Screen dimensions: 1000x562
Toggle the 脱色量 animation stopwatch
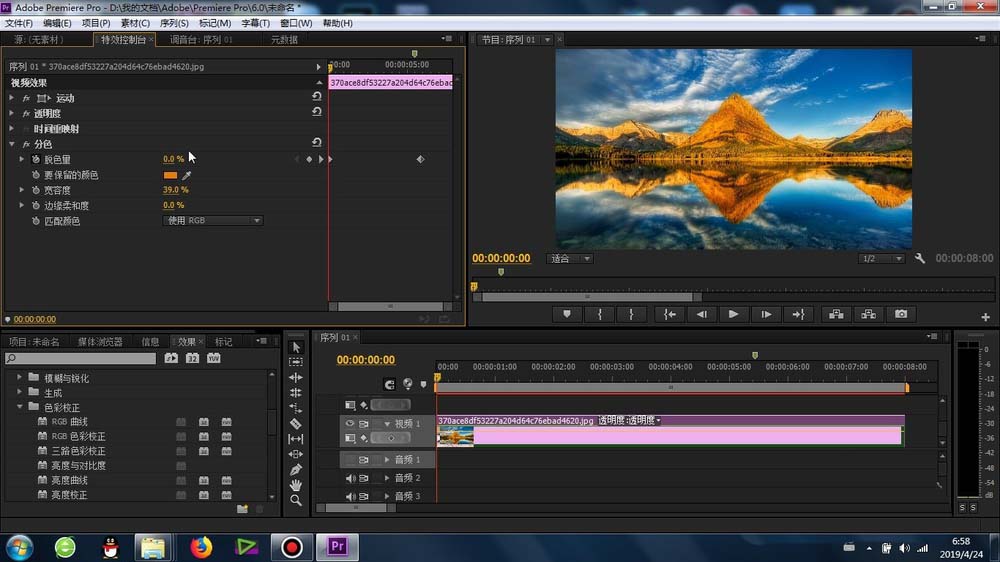[x=36, y=159]
